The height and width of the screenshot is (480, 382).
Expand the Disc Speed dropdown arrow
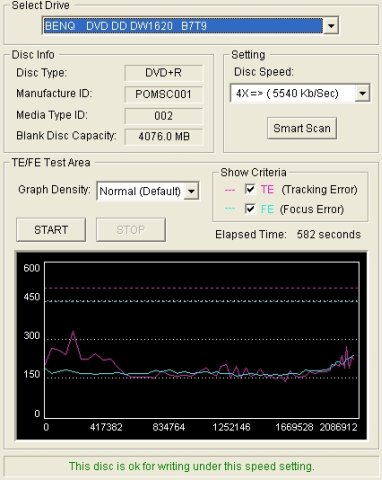(362, 93)
